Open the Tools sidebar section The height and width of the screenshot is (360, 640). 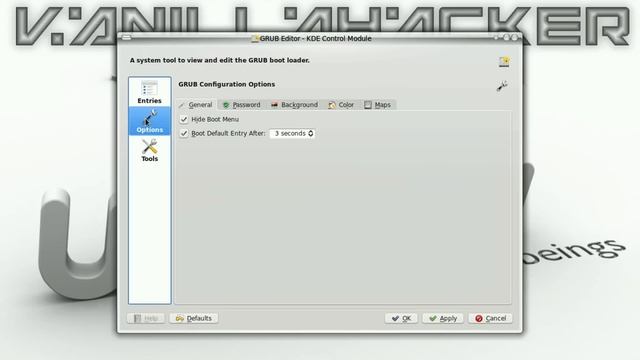coord(149,150)
